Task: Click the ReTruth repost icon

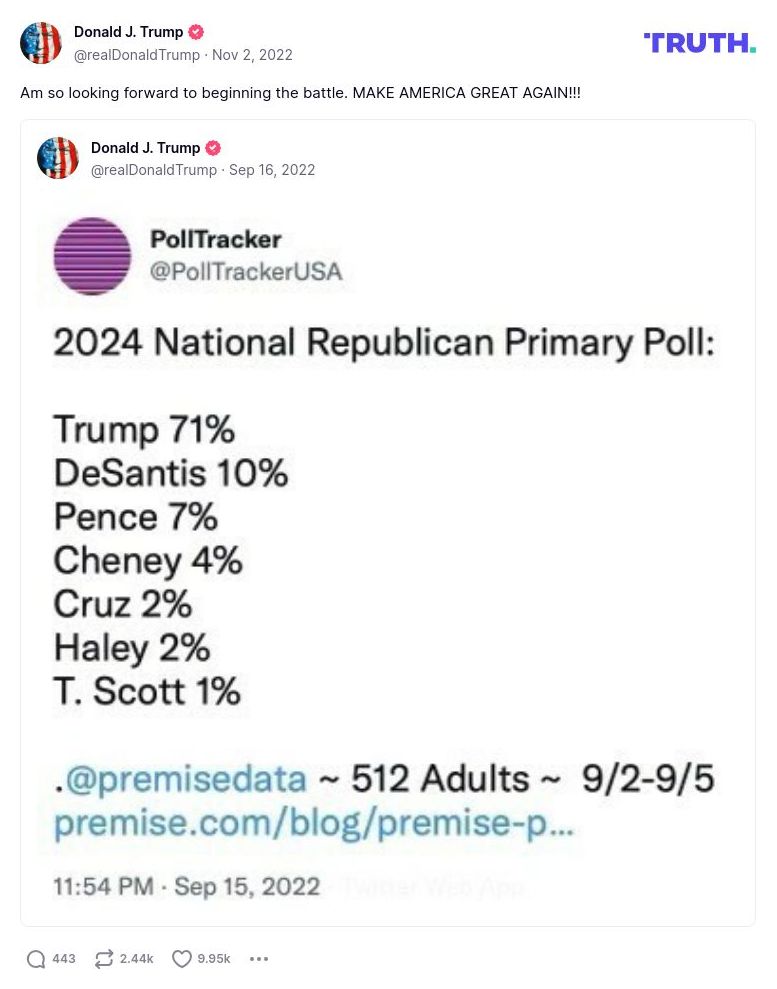Action: pos(103,958)
